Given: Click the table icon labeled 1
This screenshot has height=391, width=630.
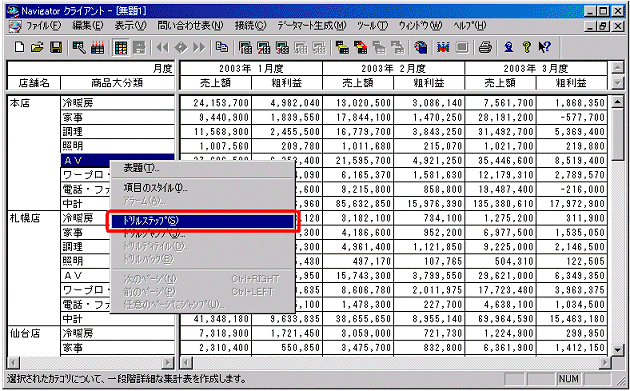Looking at the screenshot, I should click(245, 47).
